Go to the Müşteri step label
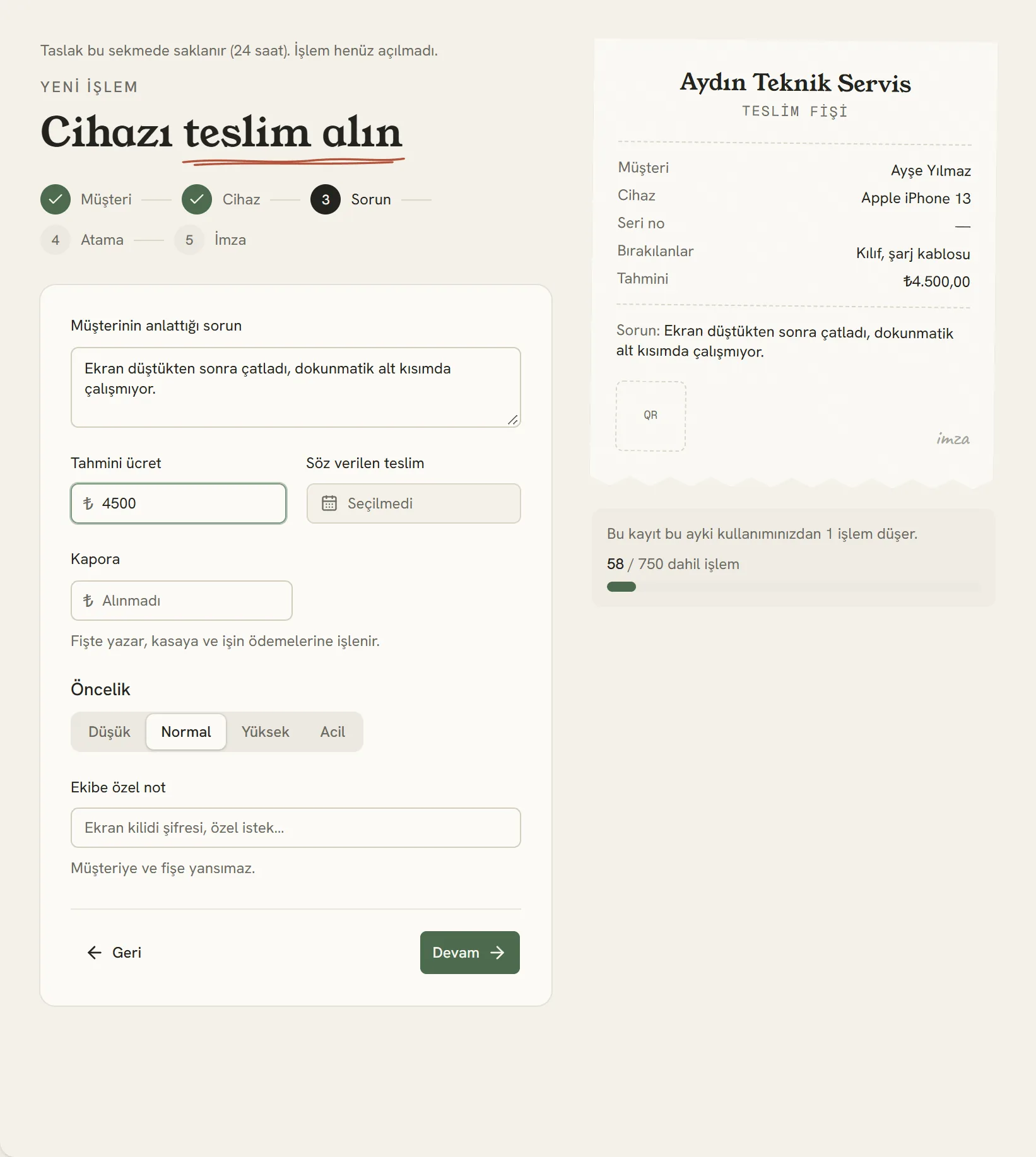Viewport: 1036px width, 1157px height. click(x=106, y=199)
